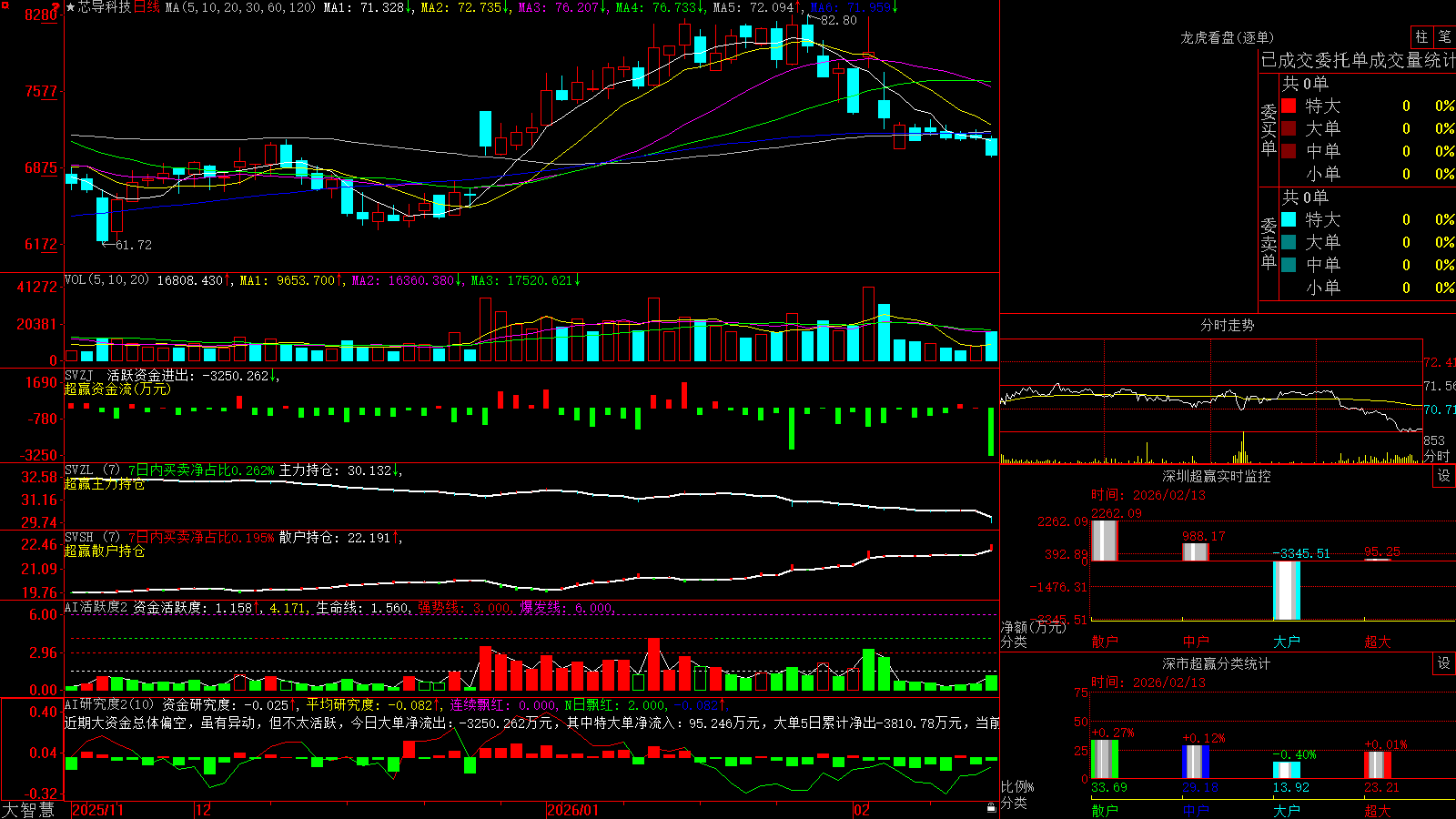Jump to the 2026/01 timeline marker
Viewport: 1456px width, 819px height.
point(573,810)
